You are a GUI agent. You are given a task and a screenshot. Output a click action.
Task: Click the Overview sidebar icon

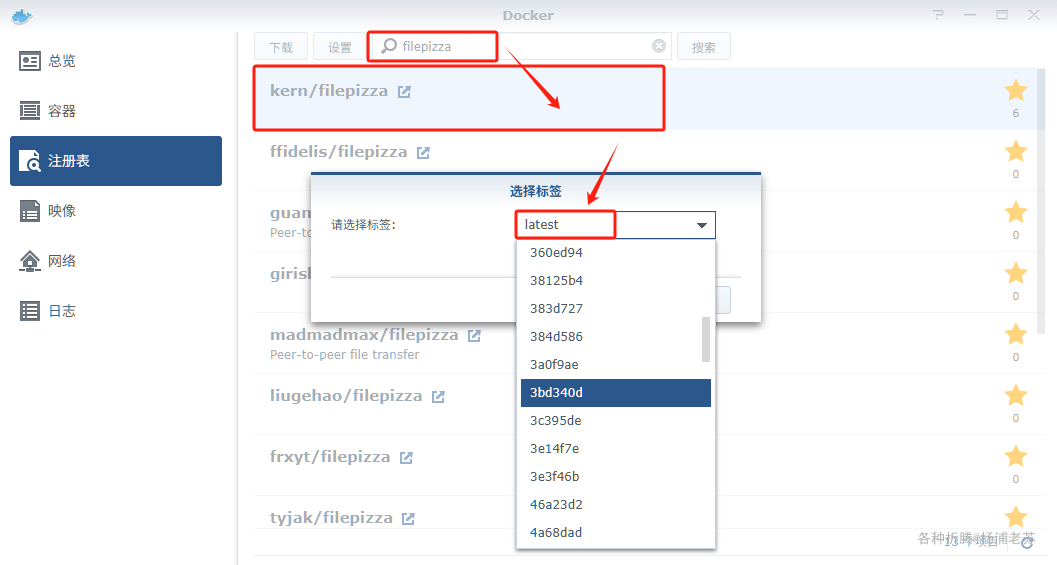pyautogui.click(x=30, y=61)
